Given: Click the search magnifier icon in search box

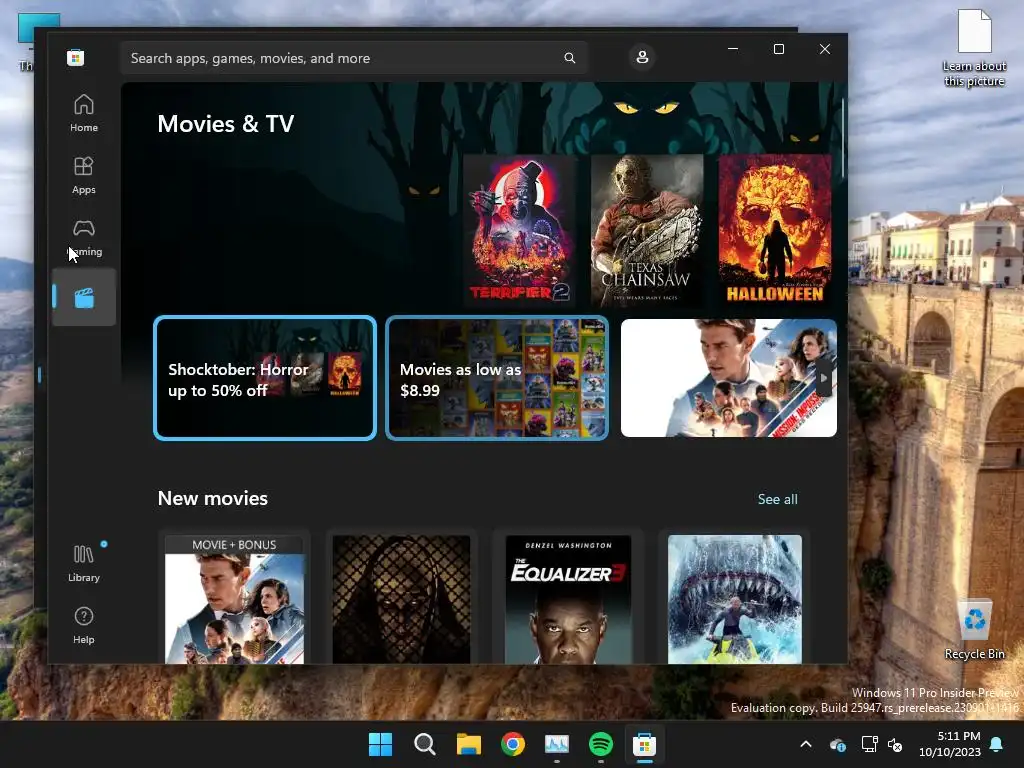Looking at the screenshot, I should coord(569,58).
